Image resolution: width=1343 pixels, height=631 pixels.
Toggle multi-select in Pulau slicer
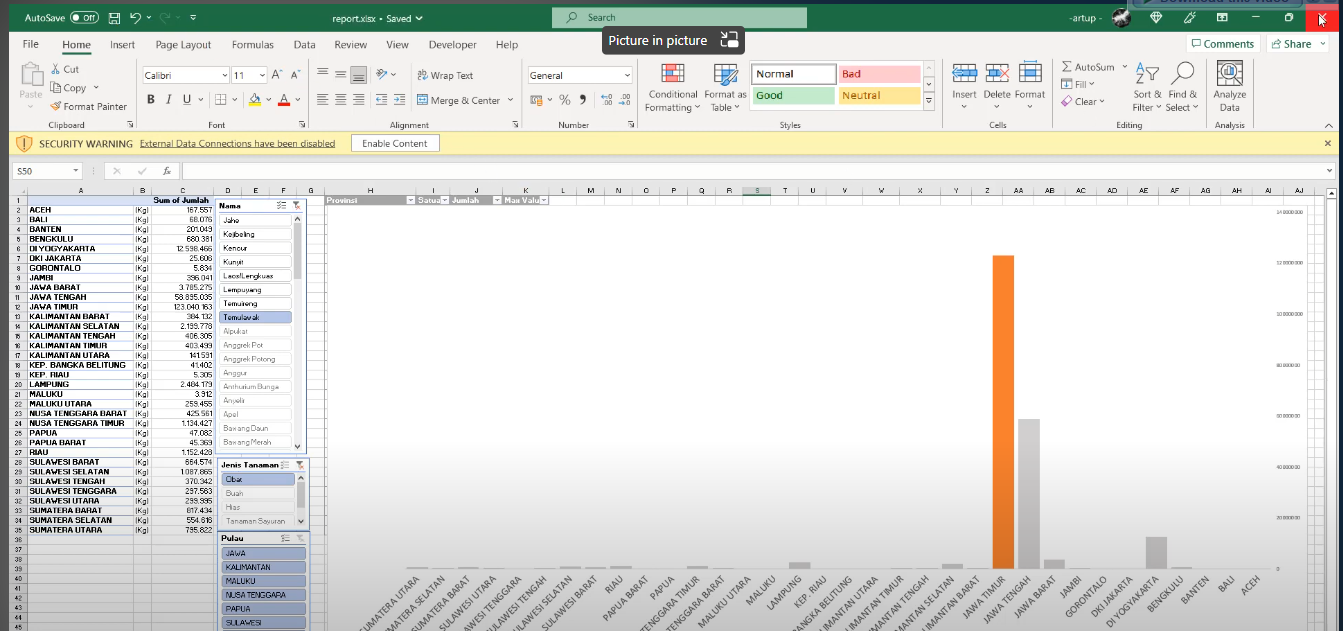click(286, 538)
